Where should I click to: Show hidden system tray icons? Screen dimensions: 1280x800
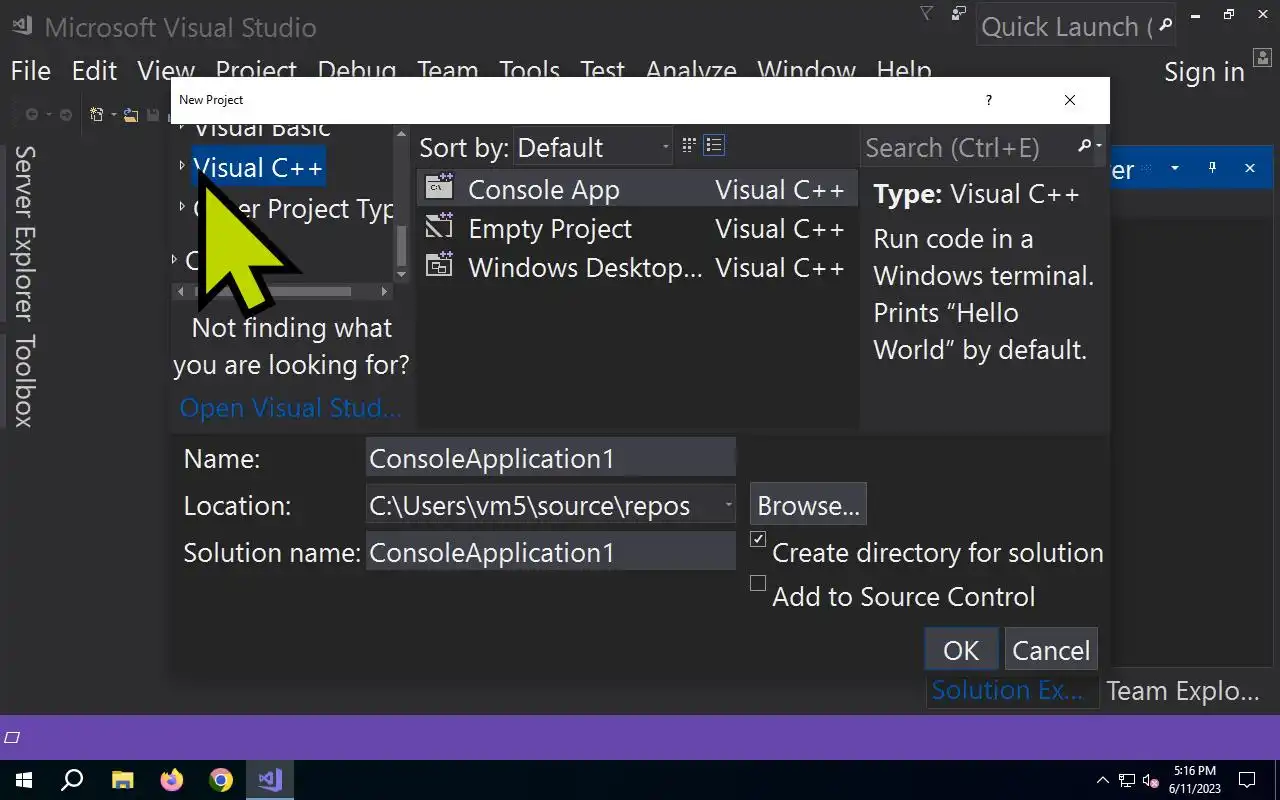[x=1103, y=780]
